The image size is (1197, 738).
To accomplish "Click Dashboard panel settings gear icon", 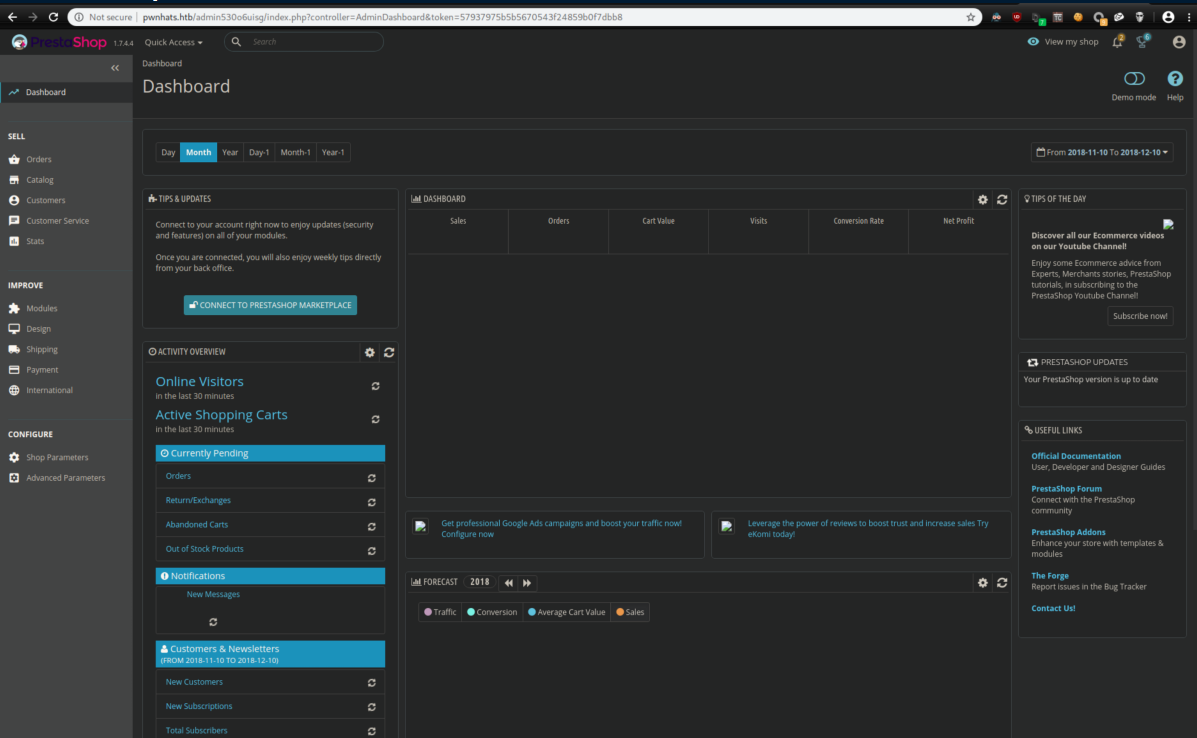I will click(x=983, y=199).
